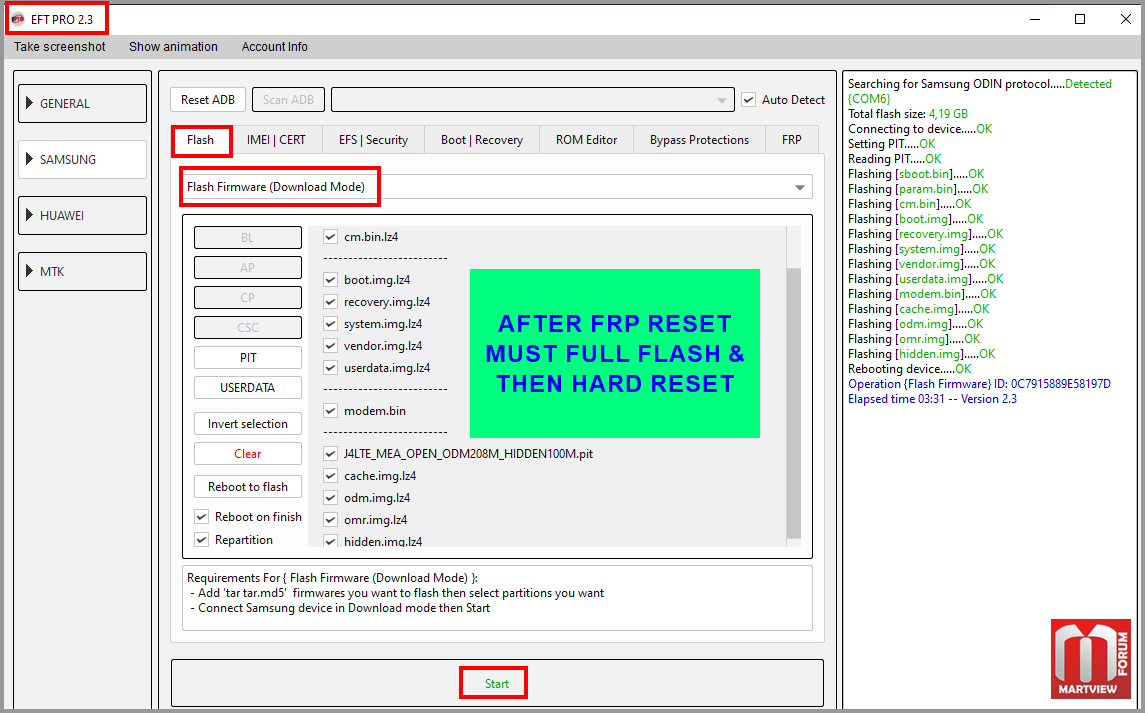Switch to the EFS | Security tab
Image resolution: width=1145 pixels, height=713 pixels.
coord(373,140)
